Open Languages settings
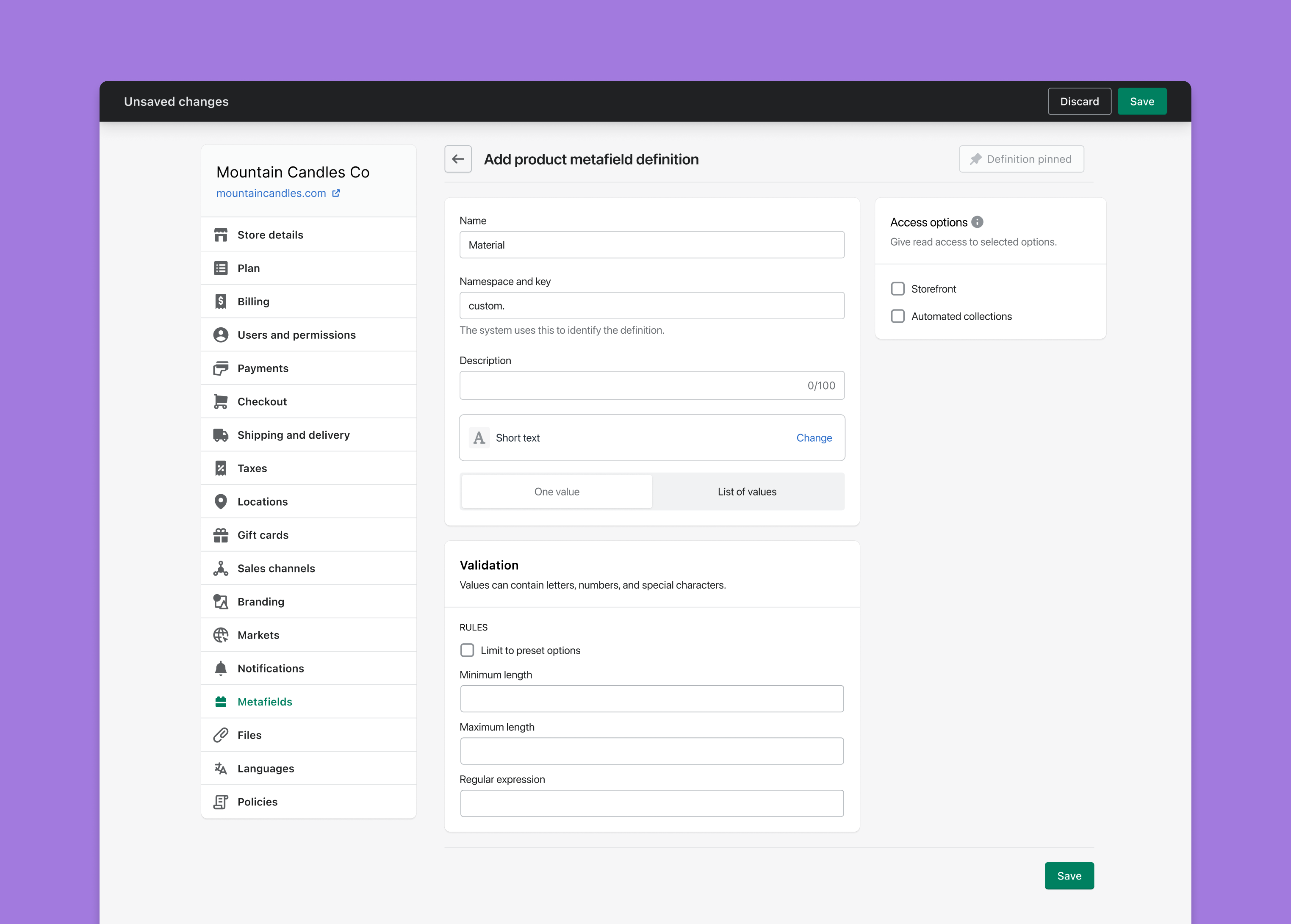The width and height of the screenshot is (1291, 924). tap(309, 769)
